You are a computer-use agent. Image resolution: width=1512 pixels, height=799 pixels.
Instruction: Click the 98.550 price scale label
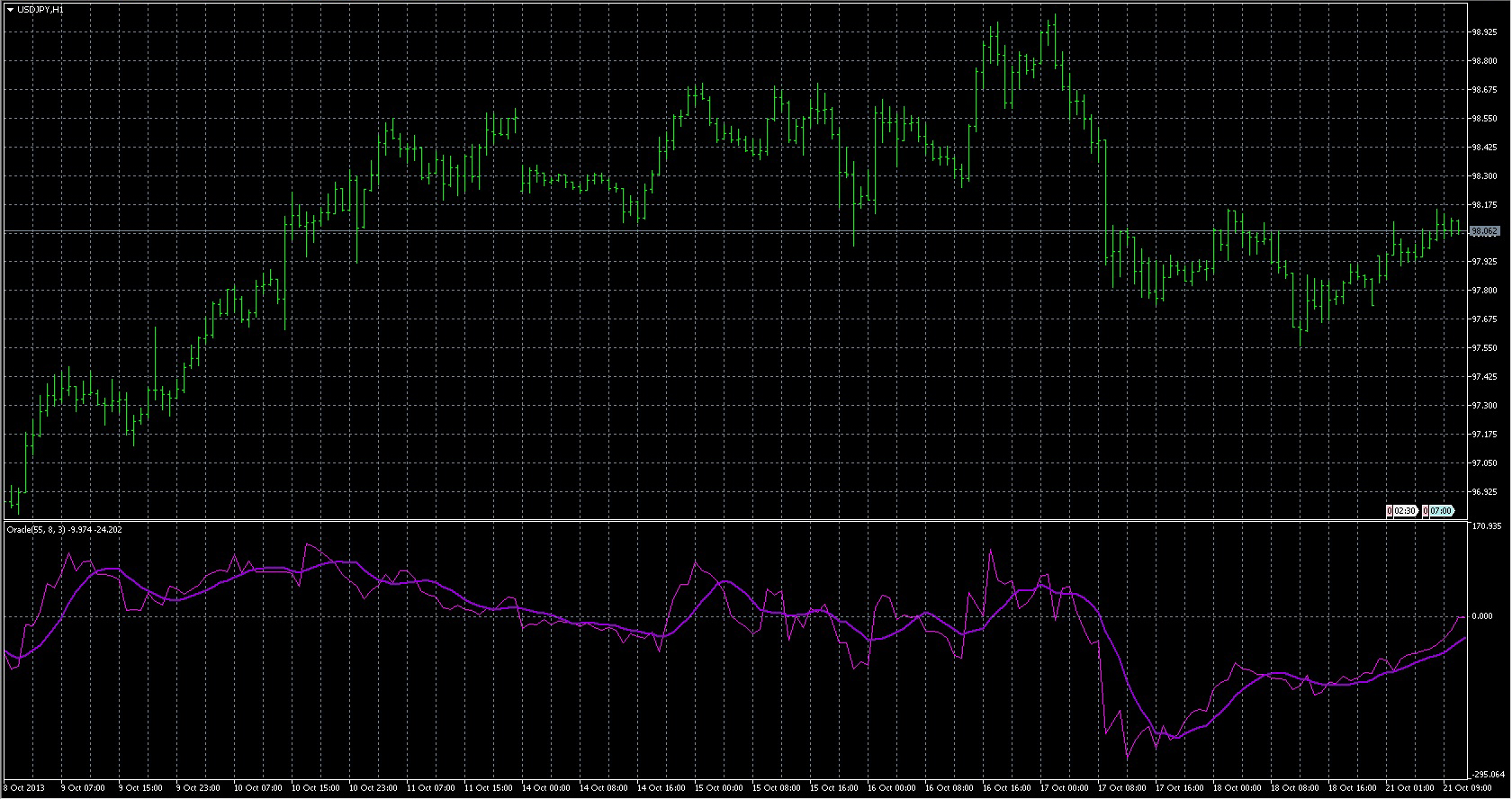click(1484, 119)
